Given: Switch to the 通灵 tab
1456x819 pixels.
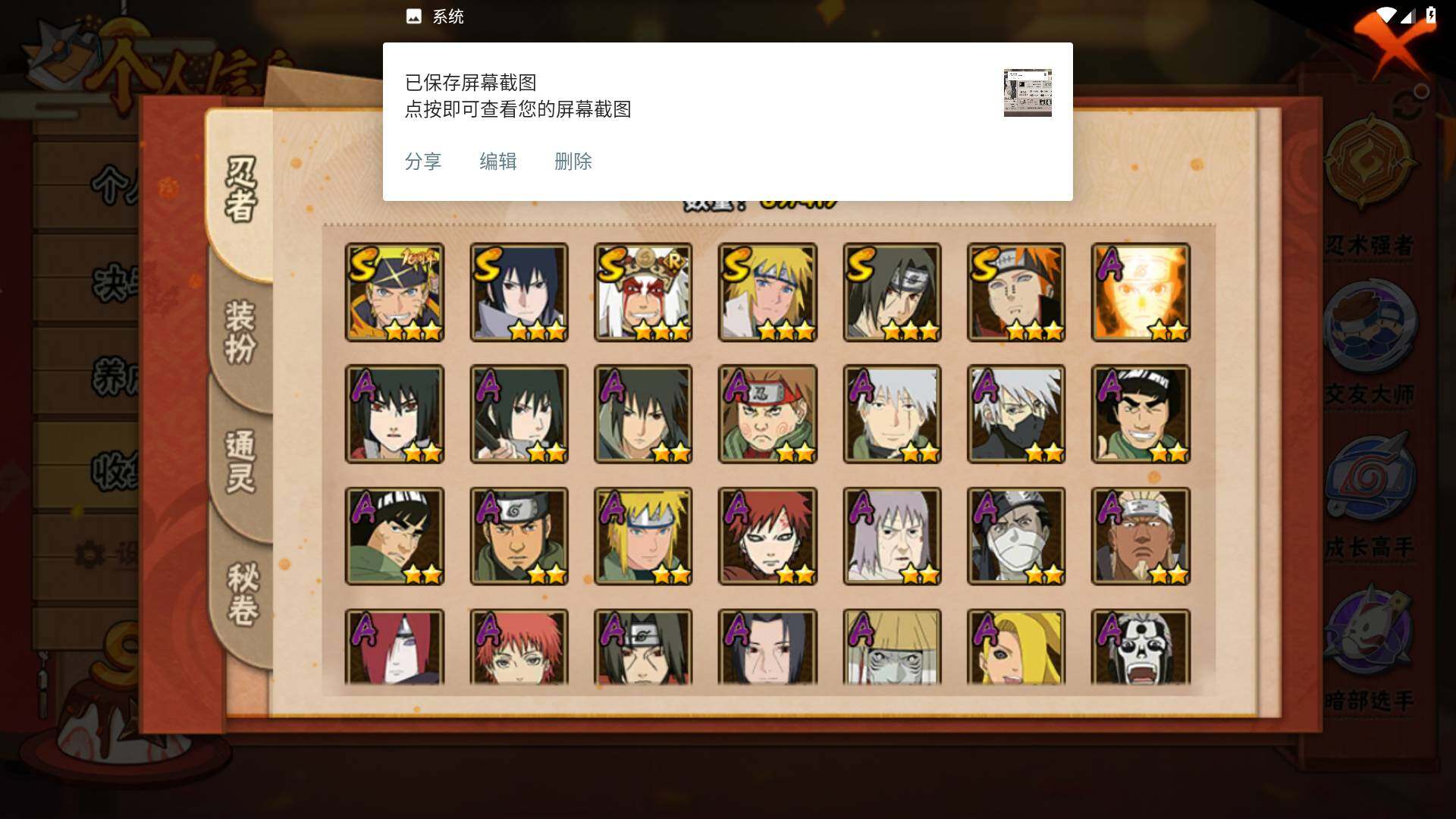Looking at the screenshot, I should 240,461.
